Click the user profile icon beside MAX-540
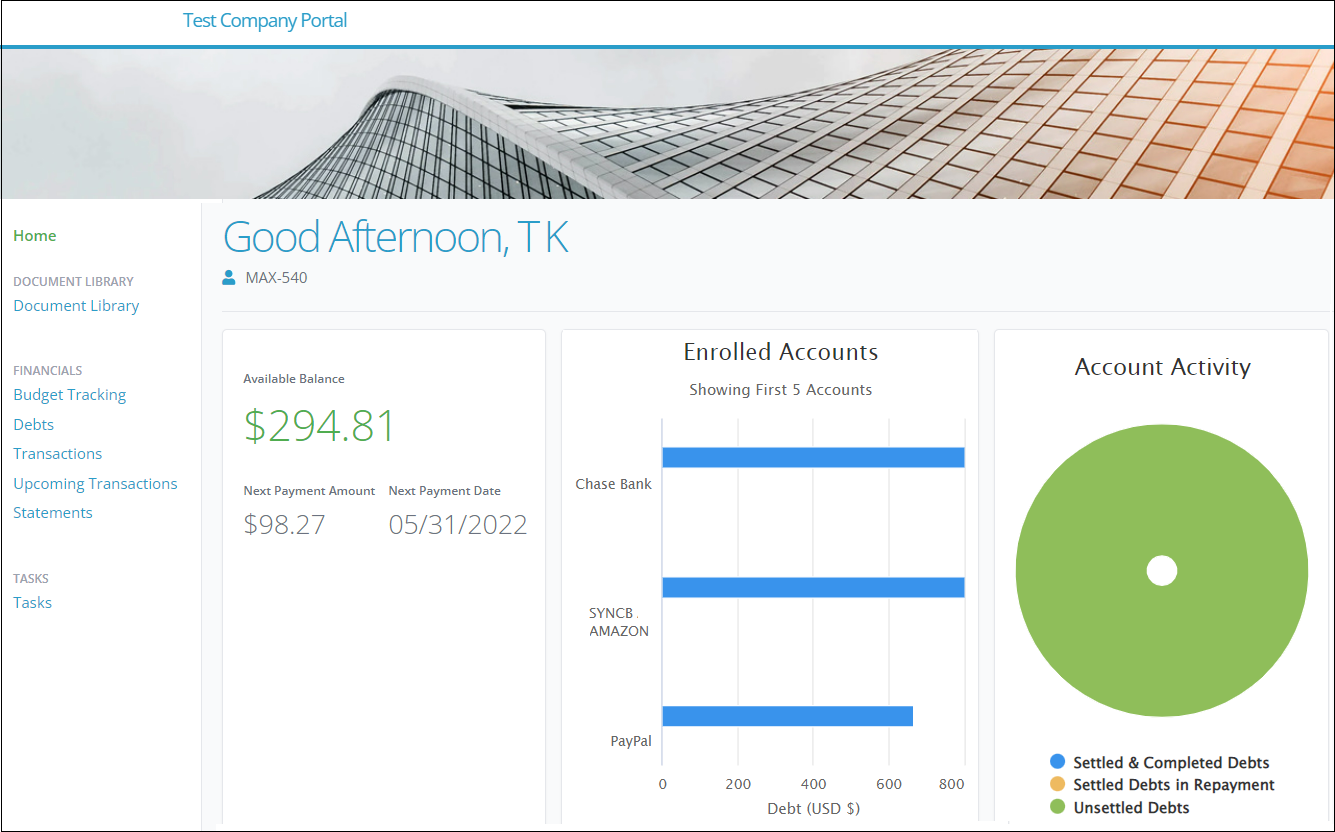 [229, 277]
